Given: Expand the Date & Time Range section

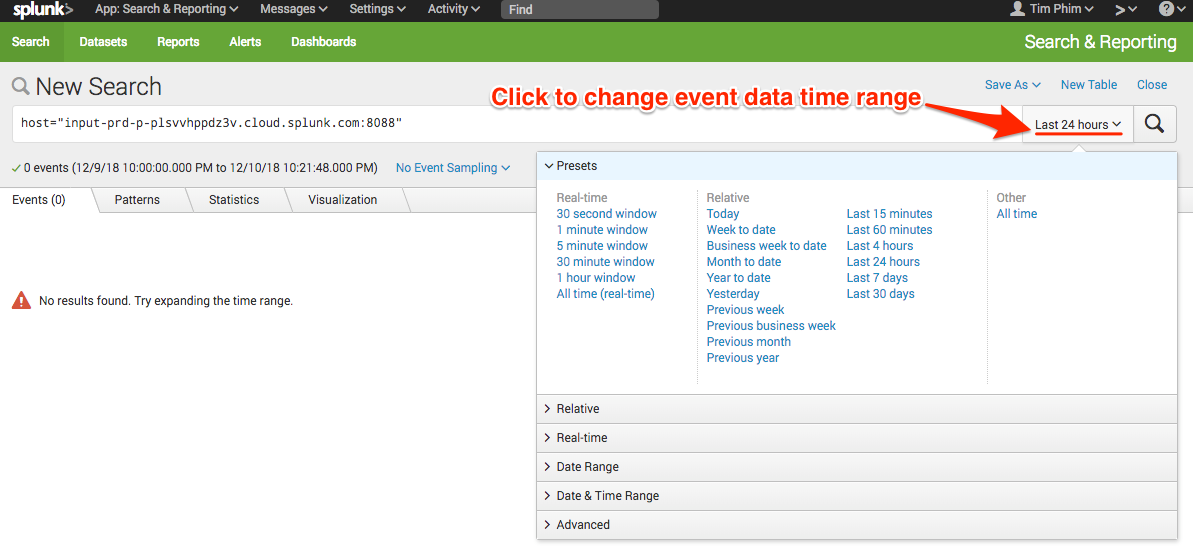Looking at the screenshot, I should tap(857, 495).
